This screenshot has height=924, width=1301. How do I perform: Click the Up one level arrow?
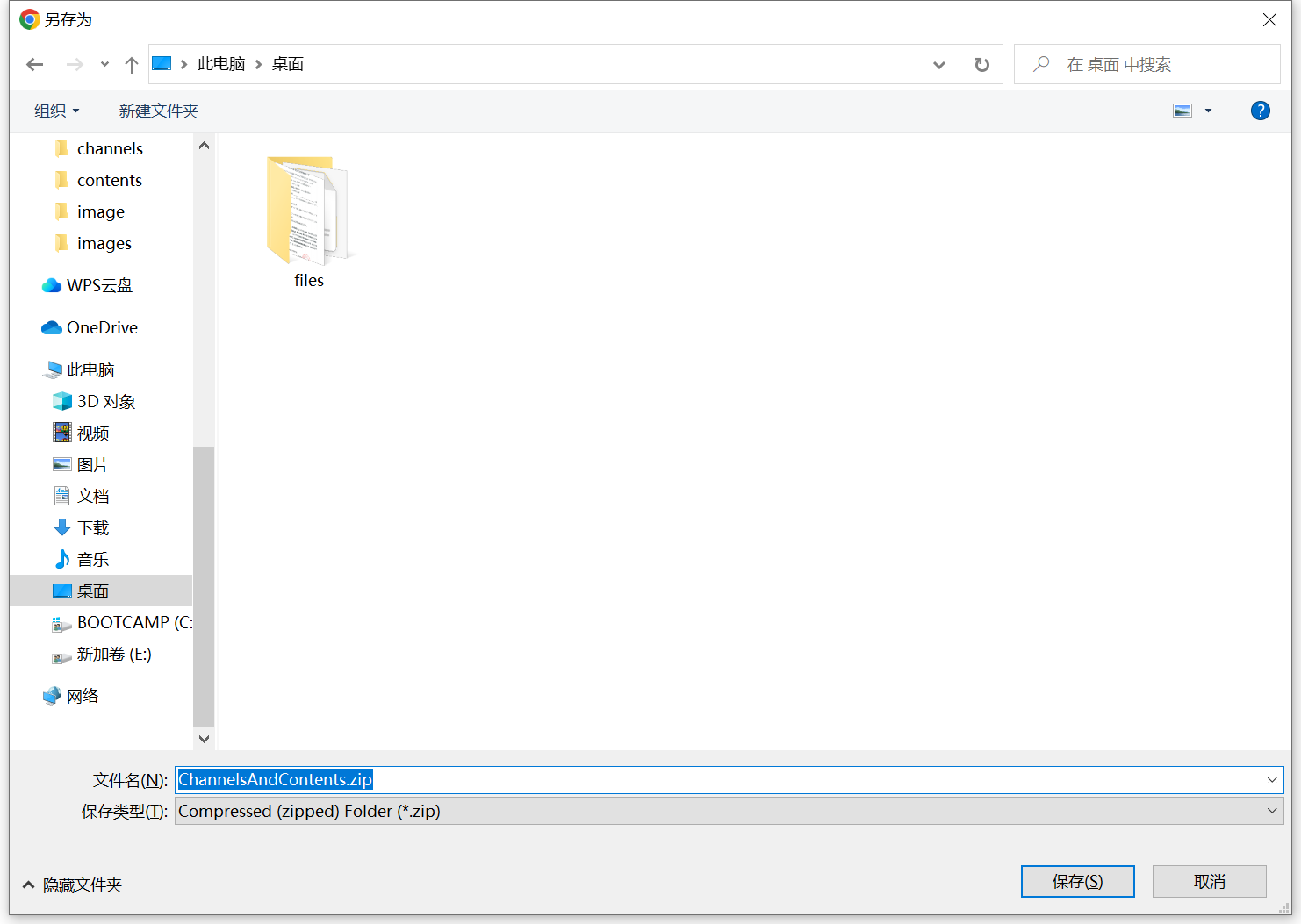(x=132, y=64)
